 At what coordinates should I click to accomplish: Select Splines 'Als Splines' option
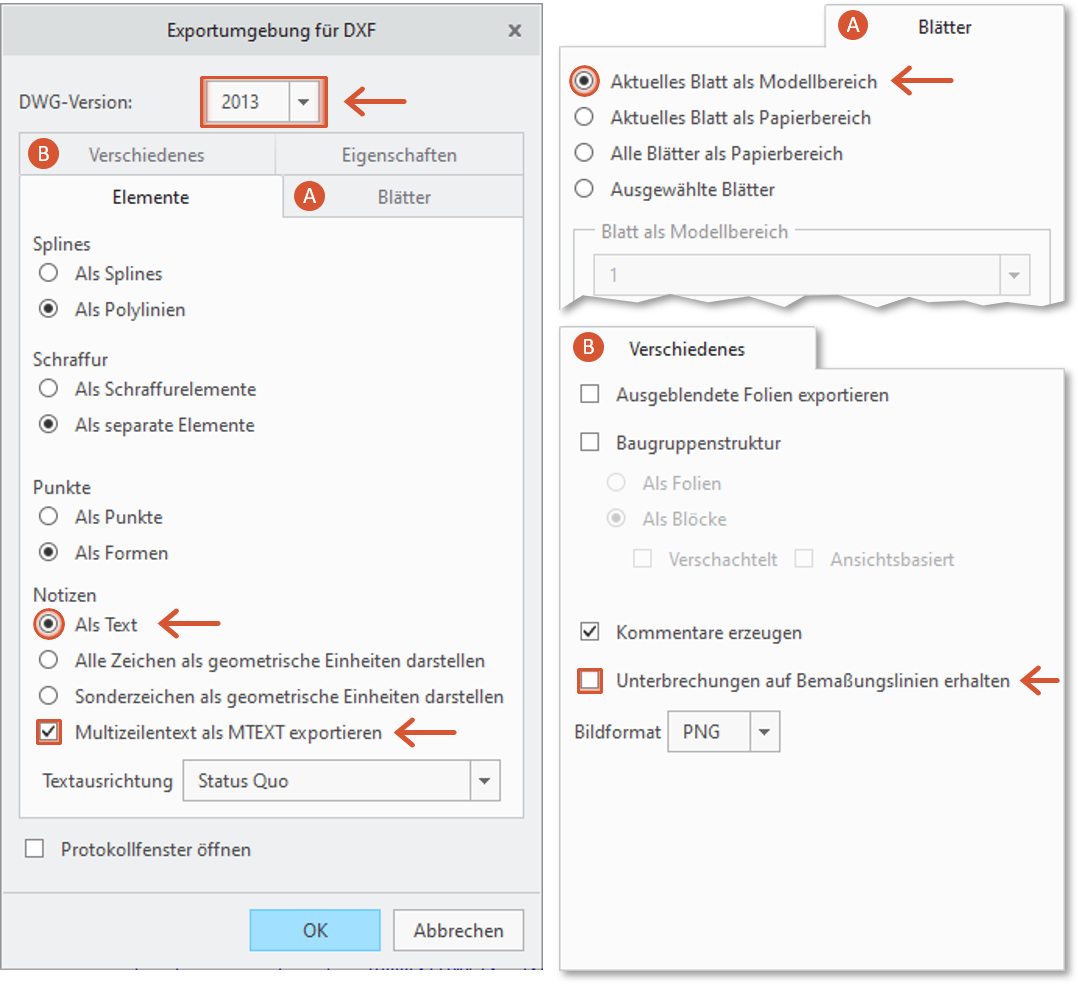point(48,273)
